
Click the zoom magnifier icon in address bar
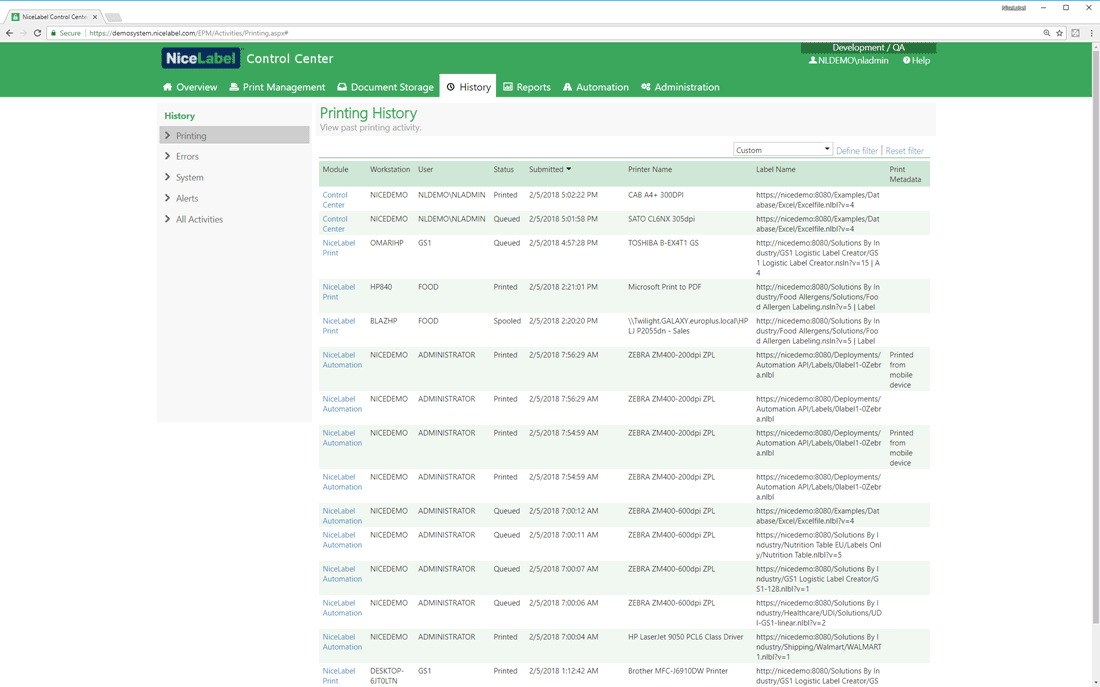1047,33
